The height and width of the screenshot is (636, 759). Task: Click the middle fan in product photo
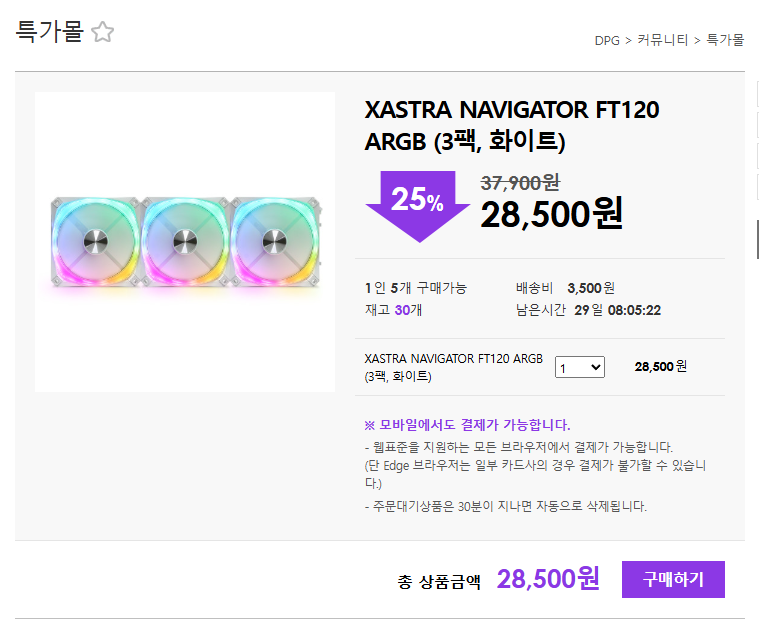coord(185,241)
